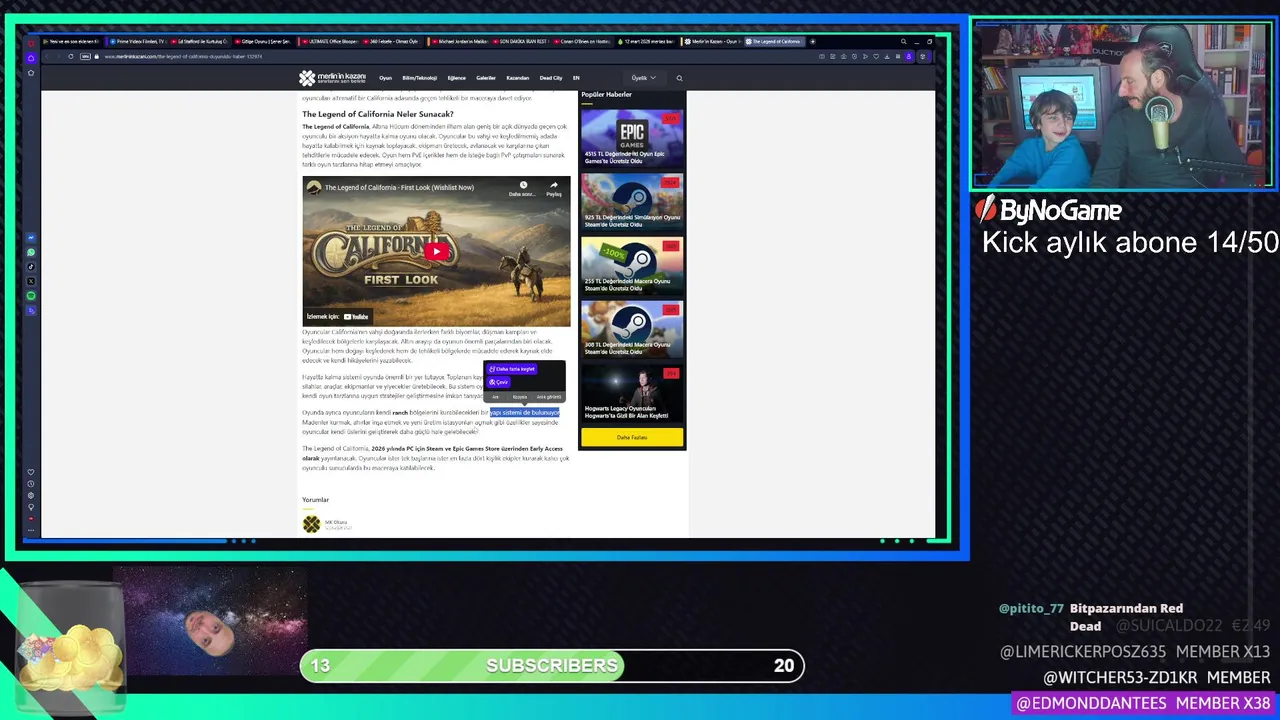The height and width of the screenshot is (720, 1280).
Task: Switch the site language to EN
Action: pyautogui.click(x=576, y=78)
